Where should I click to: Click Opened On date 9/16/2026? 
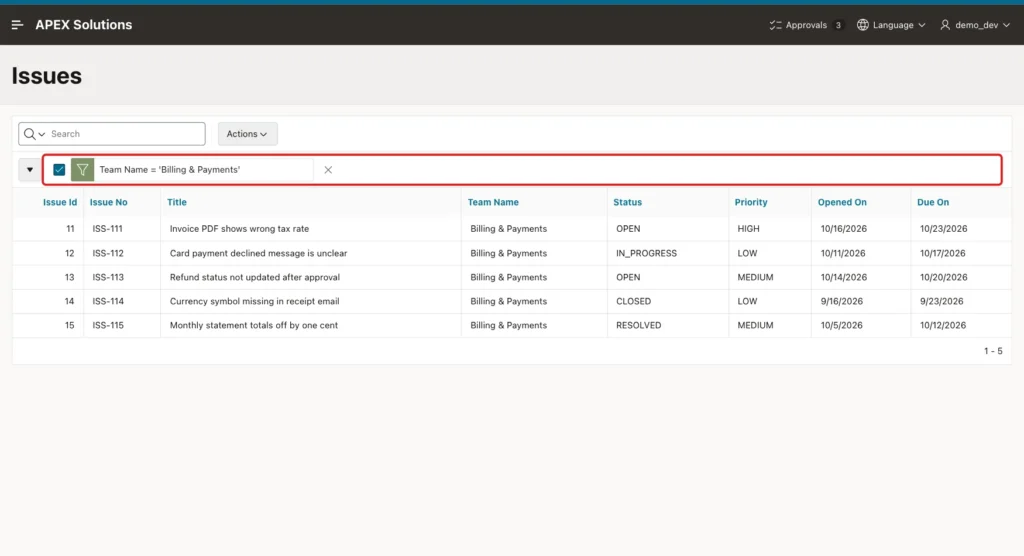click(x=842, y=301)
